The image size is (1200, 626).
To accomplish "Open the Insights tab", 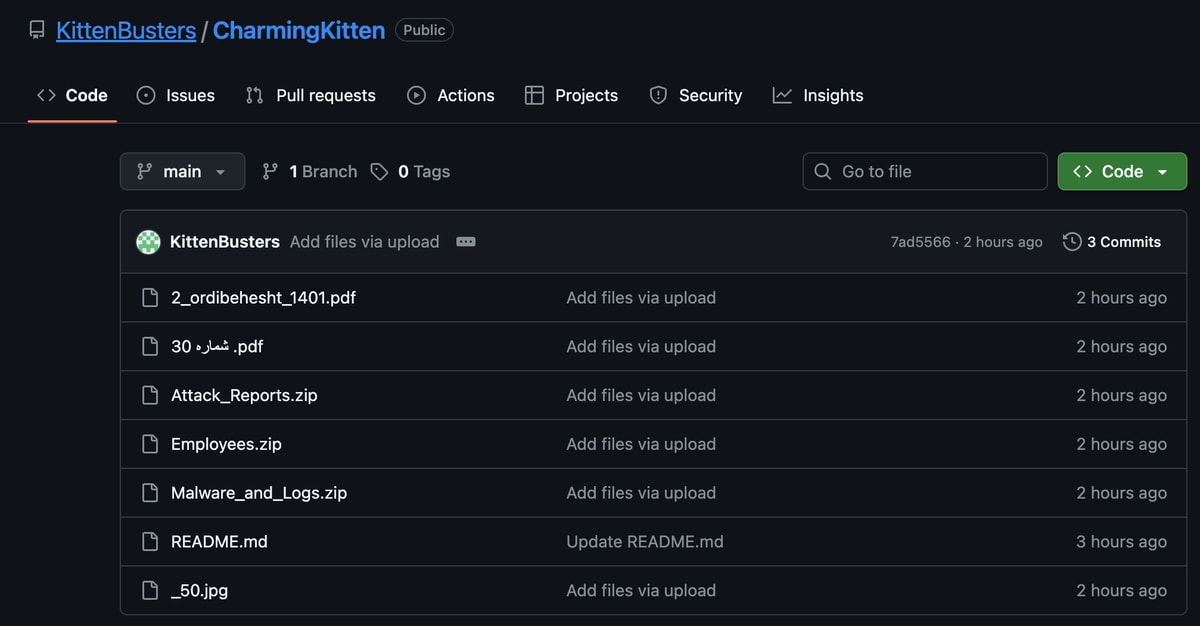I will tap(818, 96).
